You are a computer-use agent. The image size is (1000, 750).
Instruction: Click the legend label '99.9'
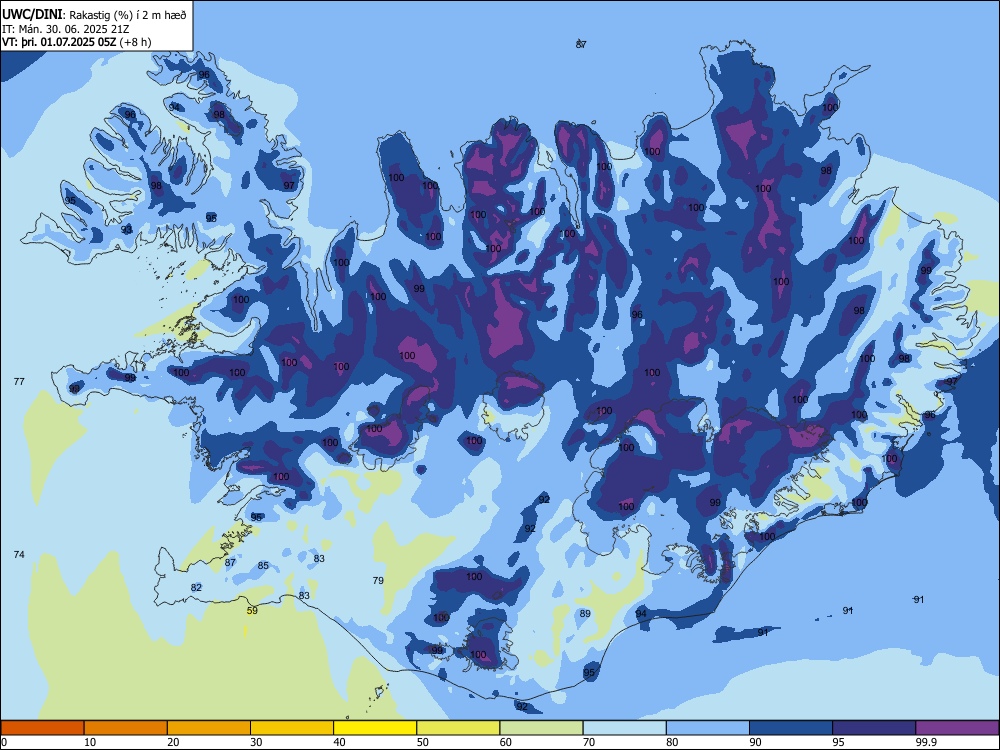point(925,742)
